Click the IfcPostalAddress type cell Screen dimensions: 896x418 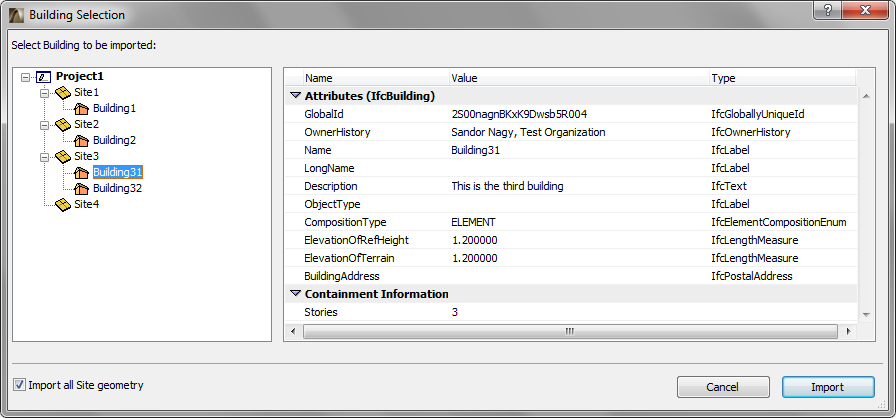point(751,276)
